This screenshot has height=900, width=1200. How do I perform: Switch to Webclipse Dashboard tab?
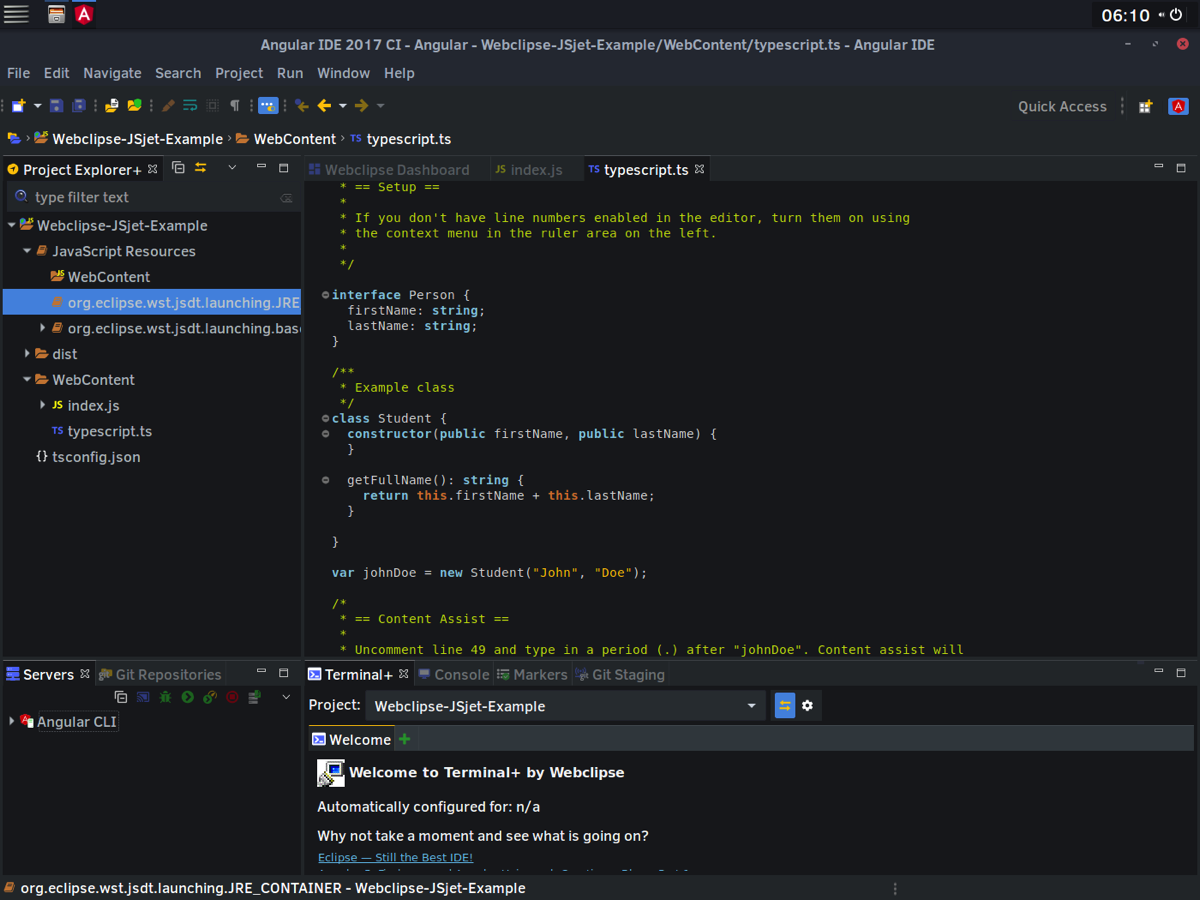(388, 170)
